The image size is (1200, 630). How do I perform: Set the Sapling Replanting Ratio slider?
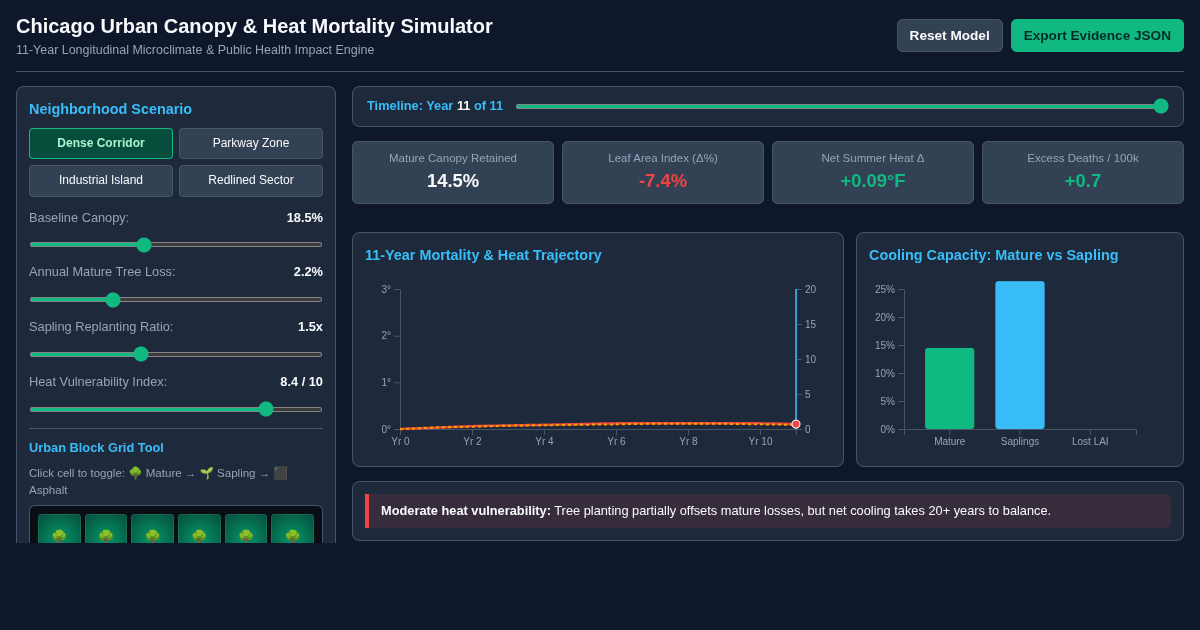pyautogui.click(x=176, y=354)
